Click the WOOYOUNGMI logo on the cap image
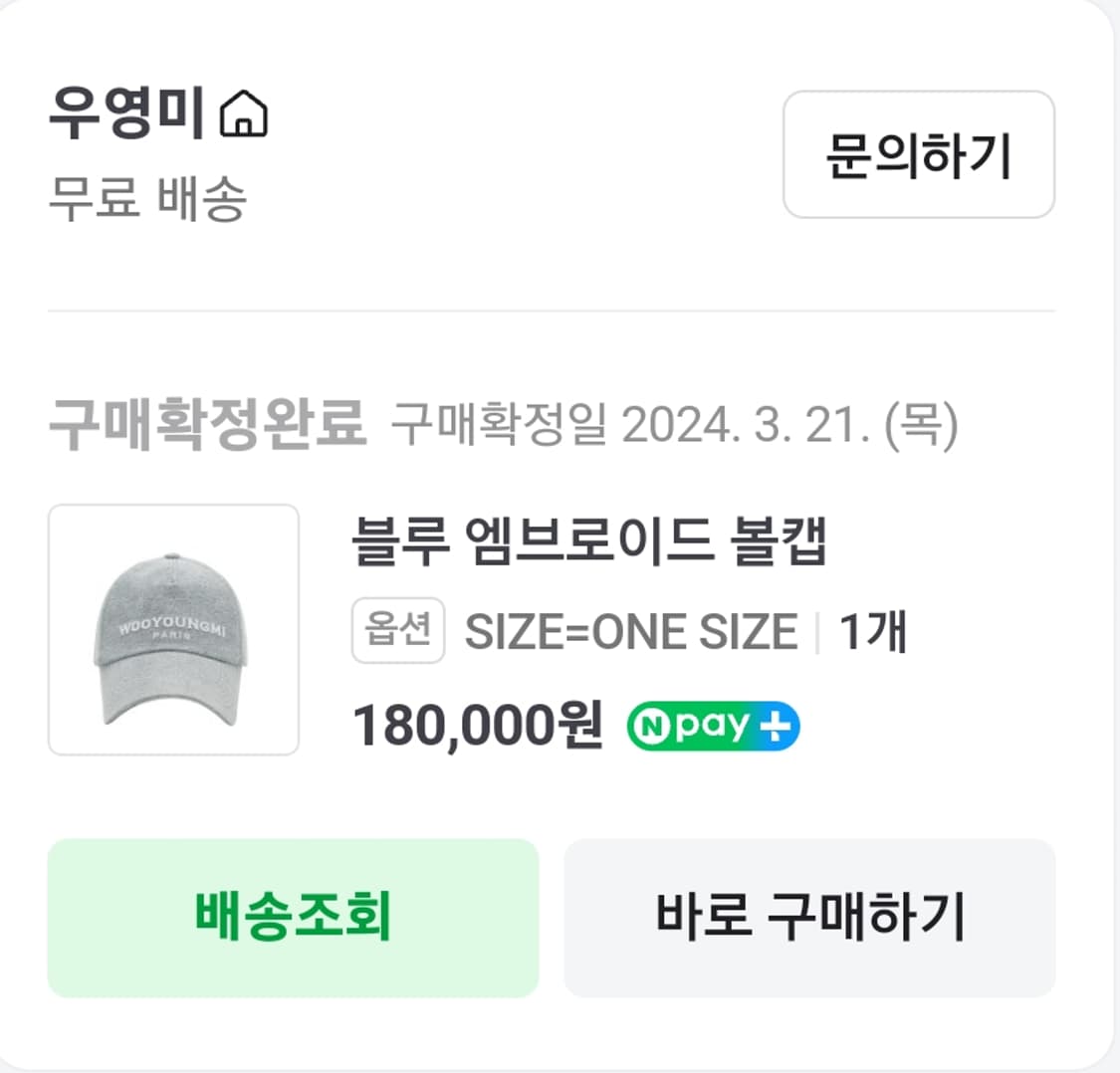This screenshot has width=1120, height=1073. tap(171, 627)
